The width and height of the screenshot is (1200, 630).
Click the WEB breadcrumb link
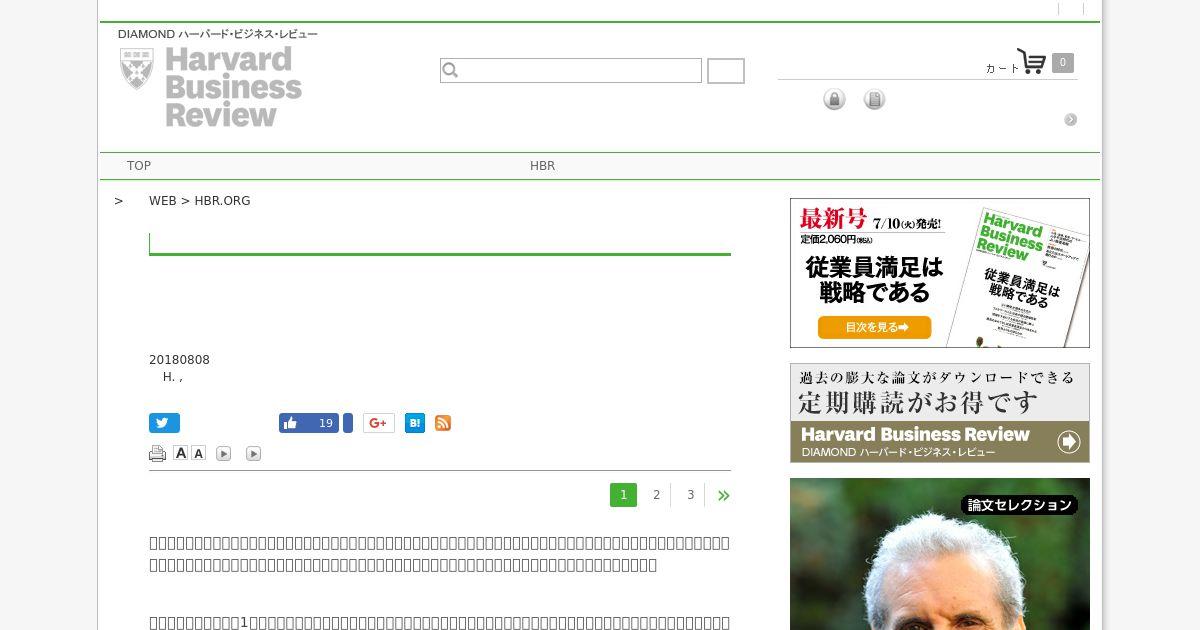point(163,201)
